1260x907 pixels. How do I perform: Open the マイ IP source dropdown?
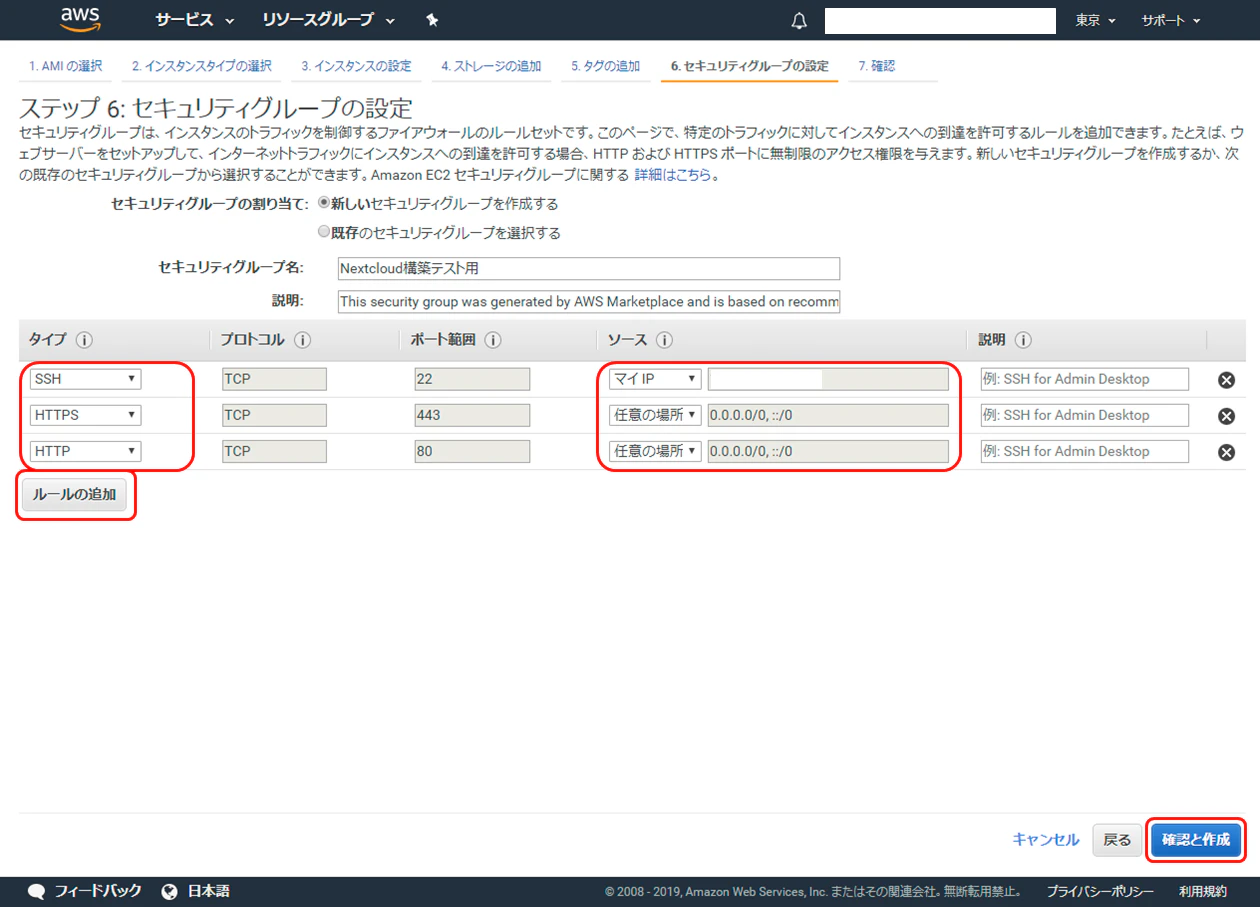click(655, 379)
